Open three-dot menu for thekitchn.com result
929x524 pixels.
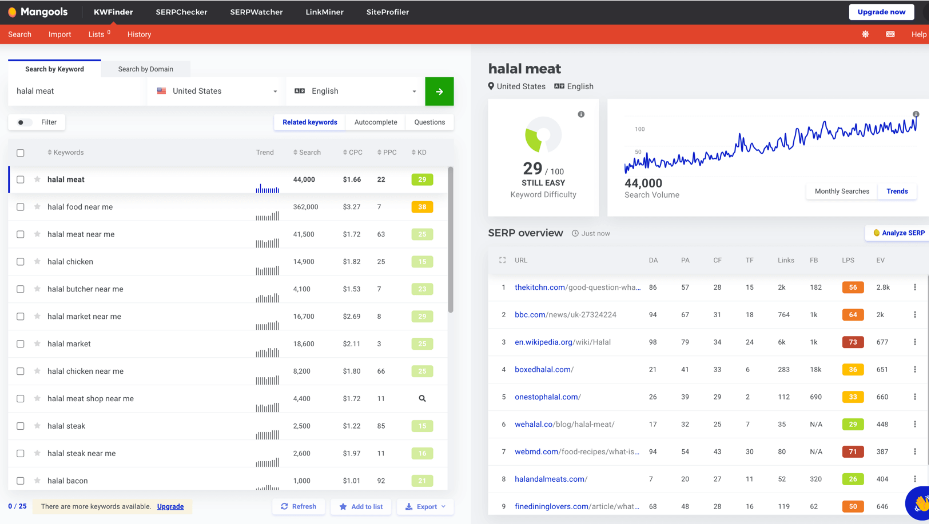click(914, 287)
